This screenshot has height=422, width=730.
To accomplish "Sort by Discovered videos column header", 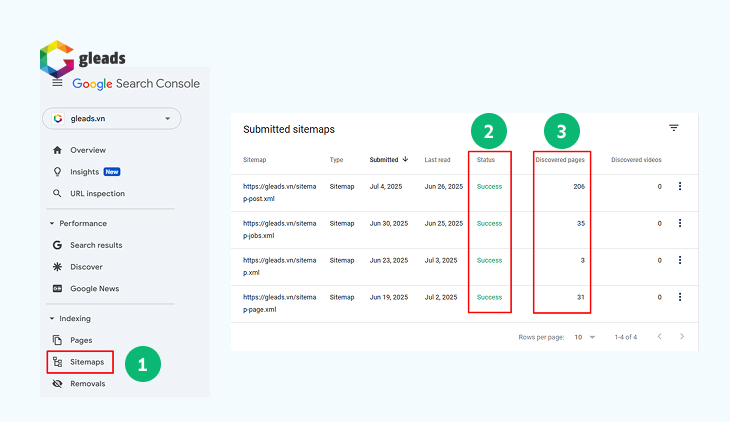I will coord(636,160).
